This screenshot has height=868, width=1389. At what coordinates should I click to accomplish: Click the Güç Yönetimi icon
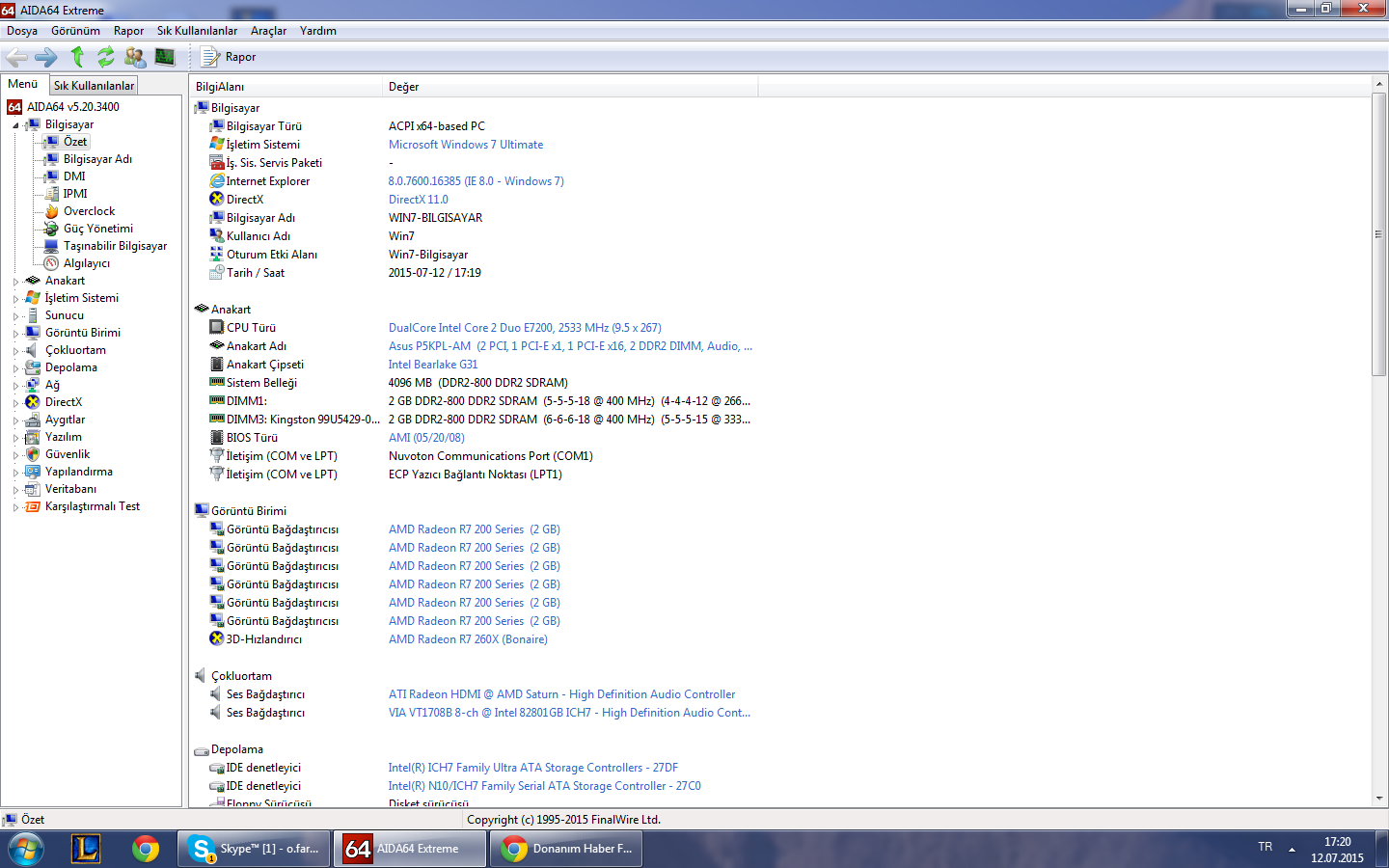[x=51, y=229]
